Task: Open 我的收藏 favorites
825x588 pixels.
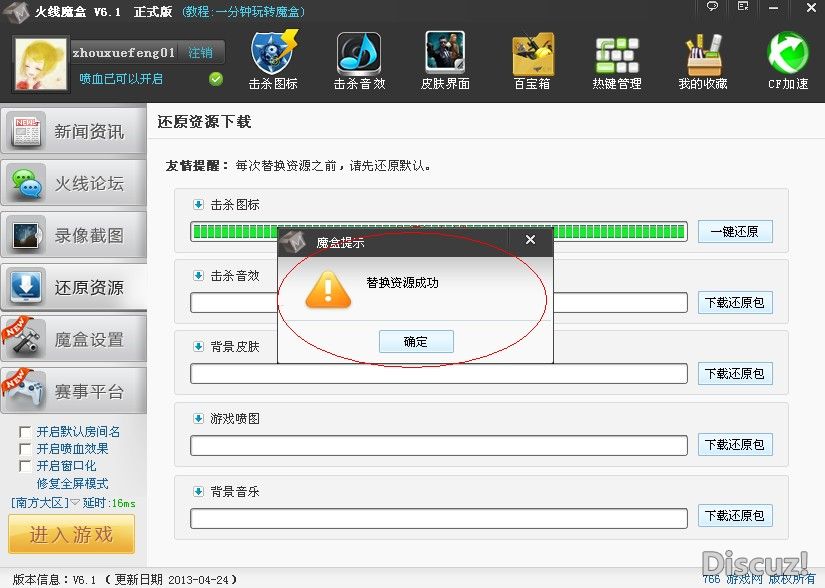Action: pyautogui.click(x=703, y=61)
